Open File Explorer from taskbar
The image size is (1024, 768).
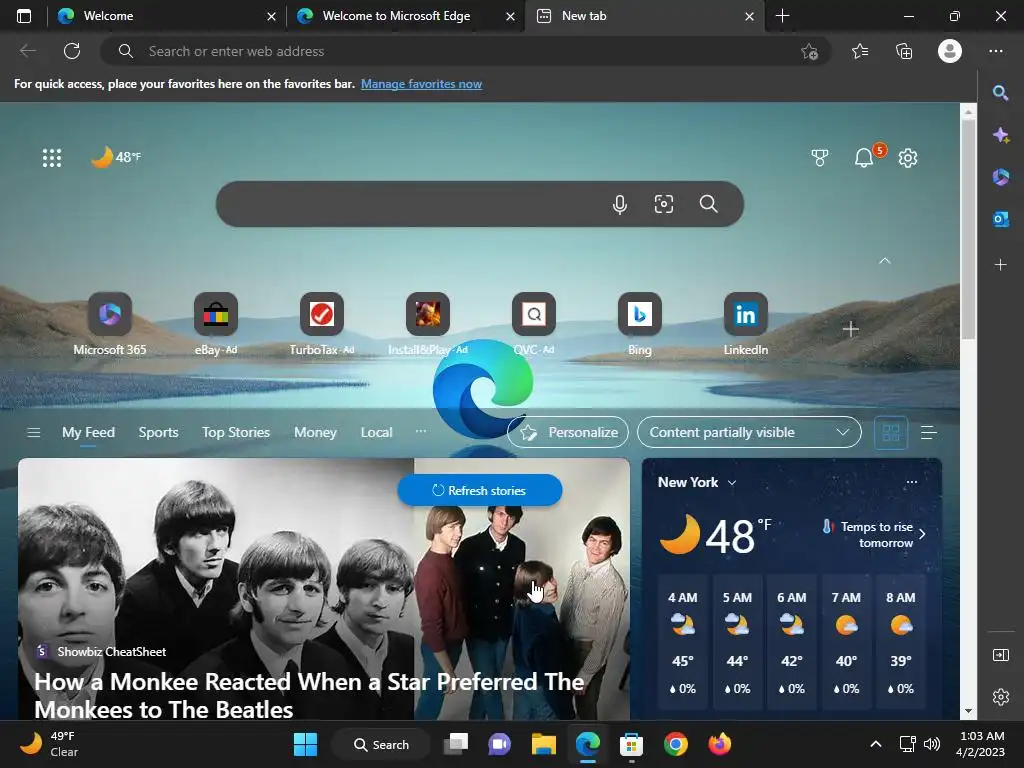(543, 744)
